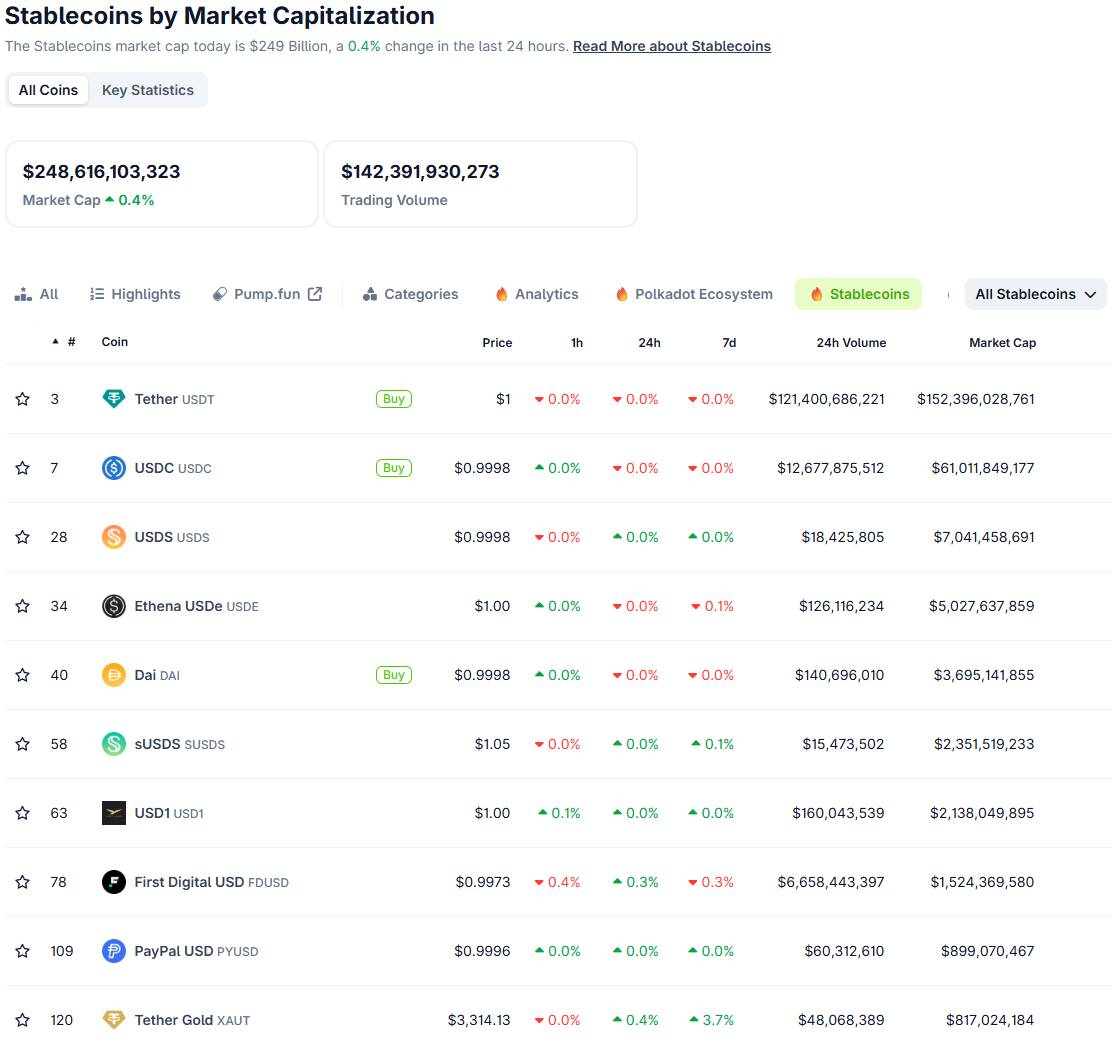This screenshot has height=1047, width=1112.
Task: Open the Tether Gold coin page
Action: [x=192, y=1019]
